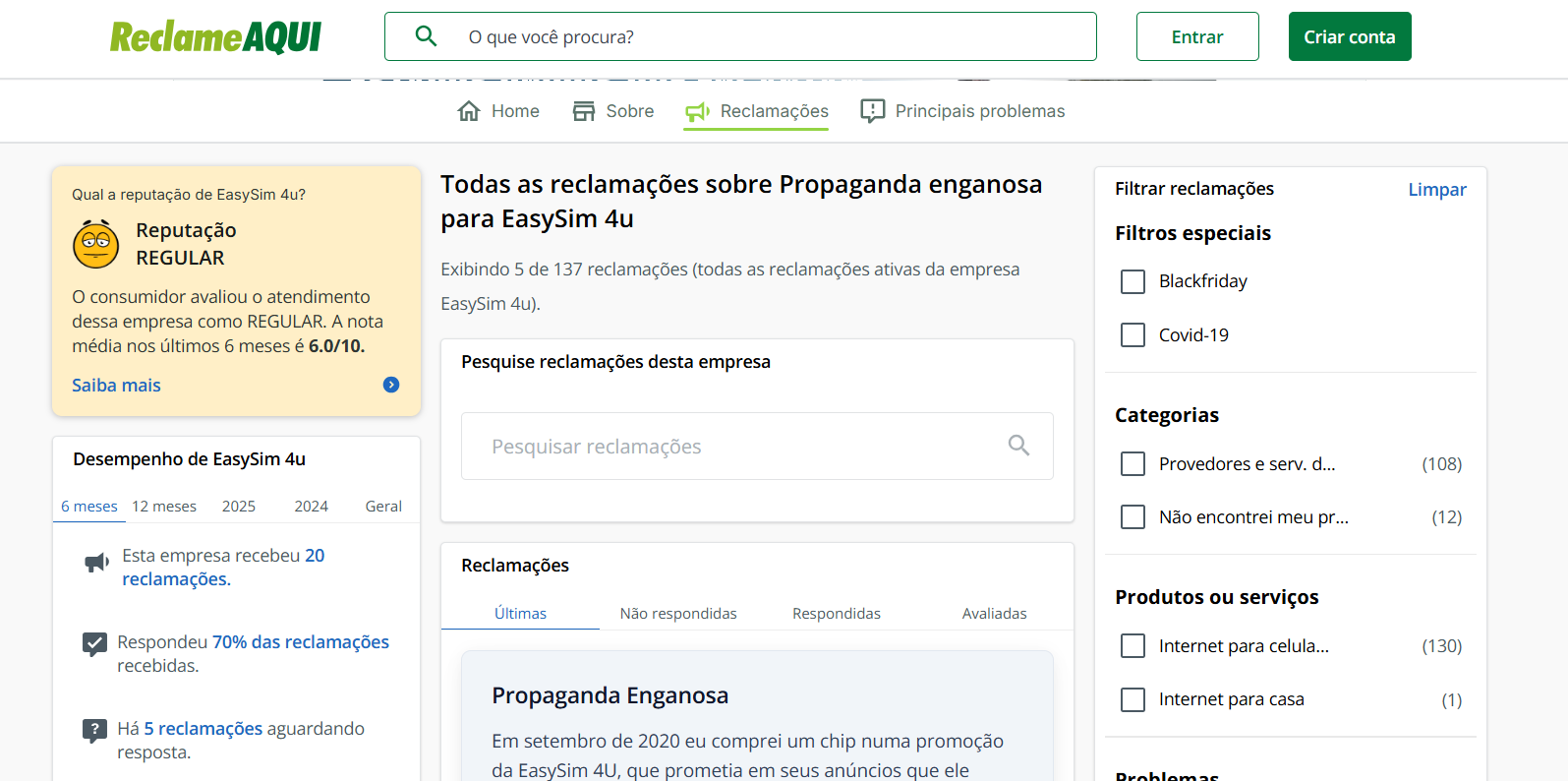Screen dimensions: 1568x781
Task: Click the ReclameAQUI logo
Action: pos(215,37)
